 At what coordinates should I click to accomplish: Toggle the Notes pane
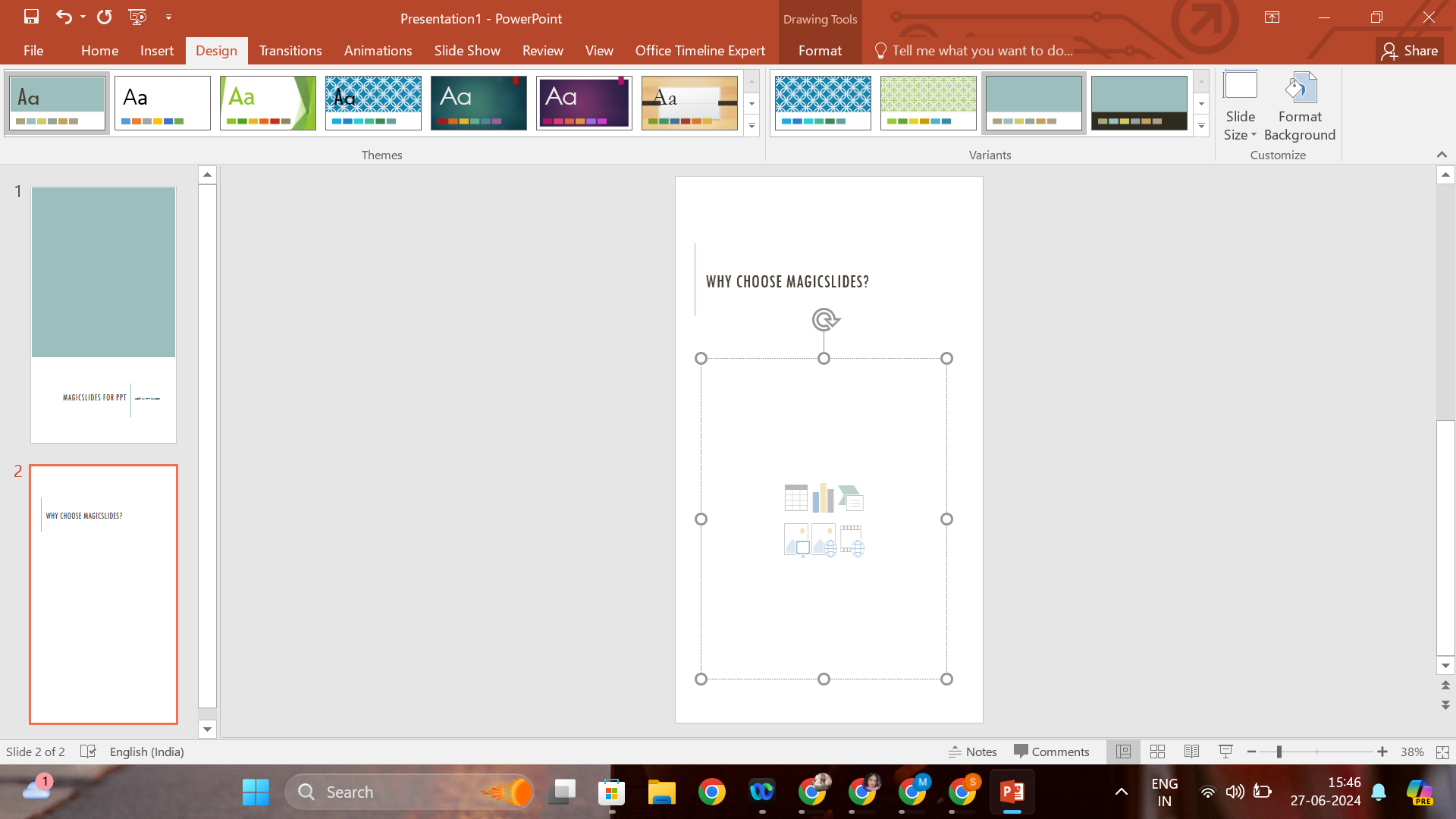[x=973, y=752]
